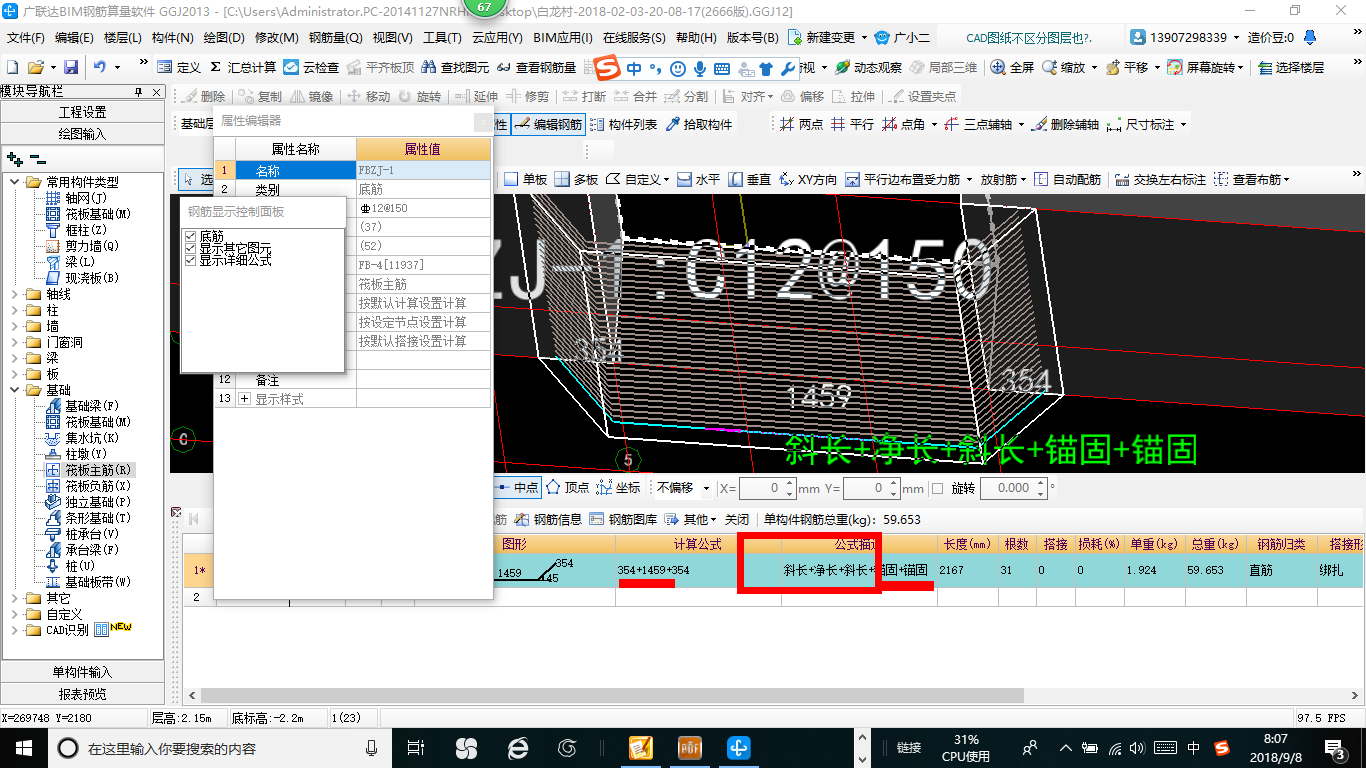Choose XY方向 rebar layout
This screenshot has height=768, width=1366.
tap(807, 179)
